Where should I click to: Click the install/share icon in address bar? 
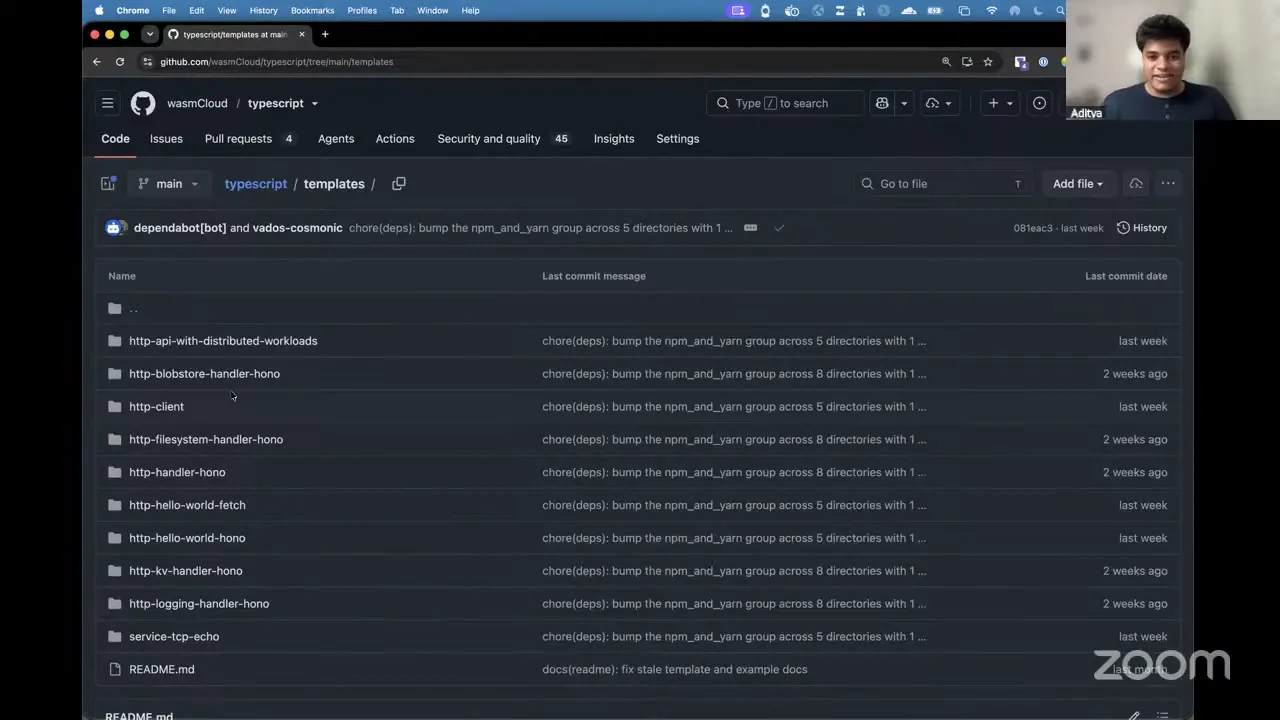967,62
